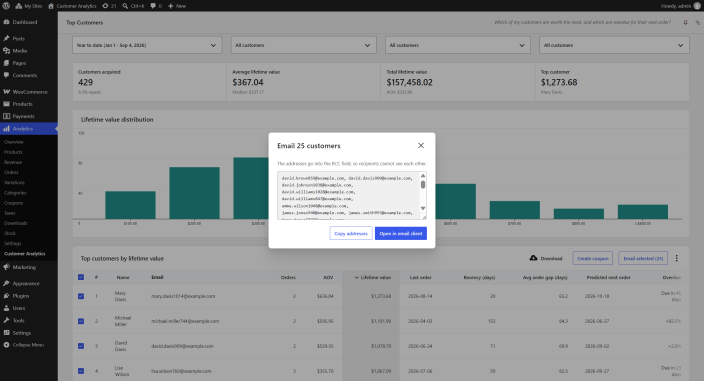This screenshot has height=381, width=704.
Task: Open the Year to date range dropdown
Action: [x=147, y=45]
